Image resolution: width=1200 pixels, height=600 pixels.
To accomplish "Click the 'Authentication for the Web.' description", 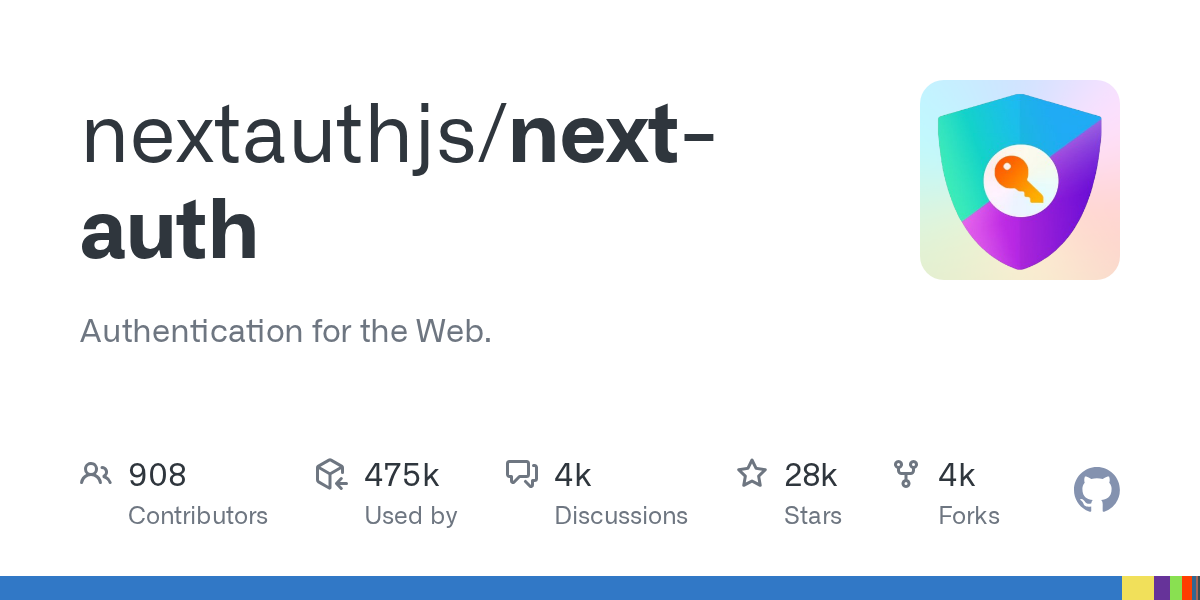I will [286, 331].
